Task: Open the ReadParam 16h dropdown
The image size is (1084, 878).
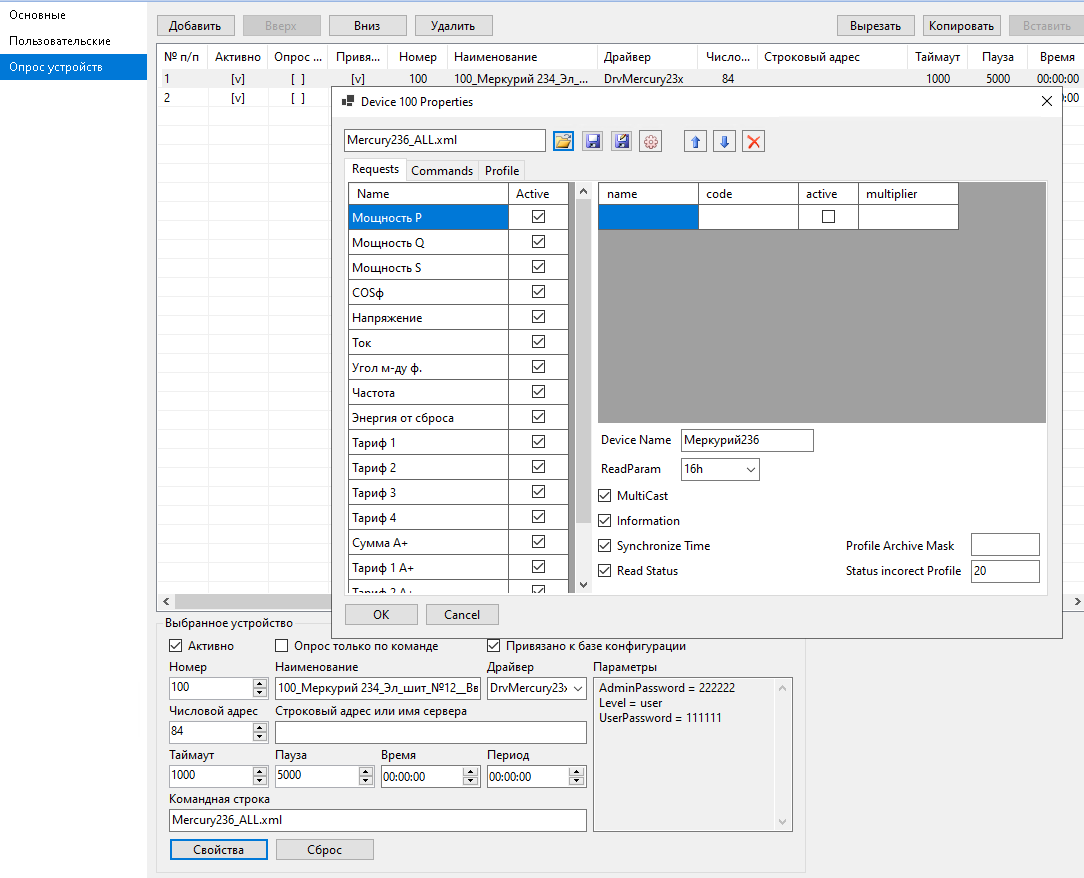Action: (751, 469)
